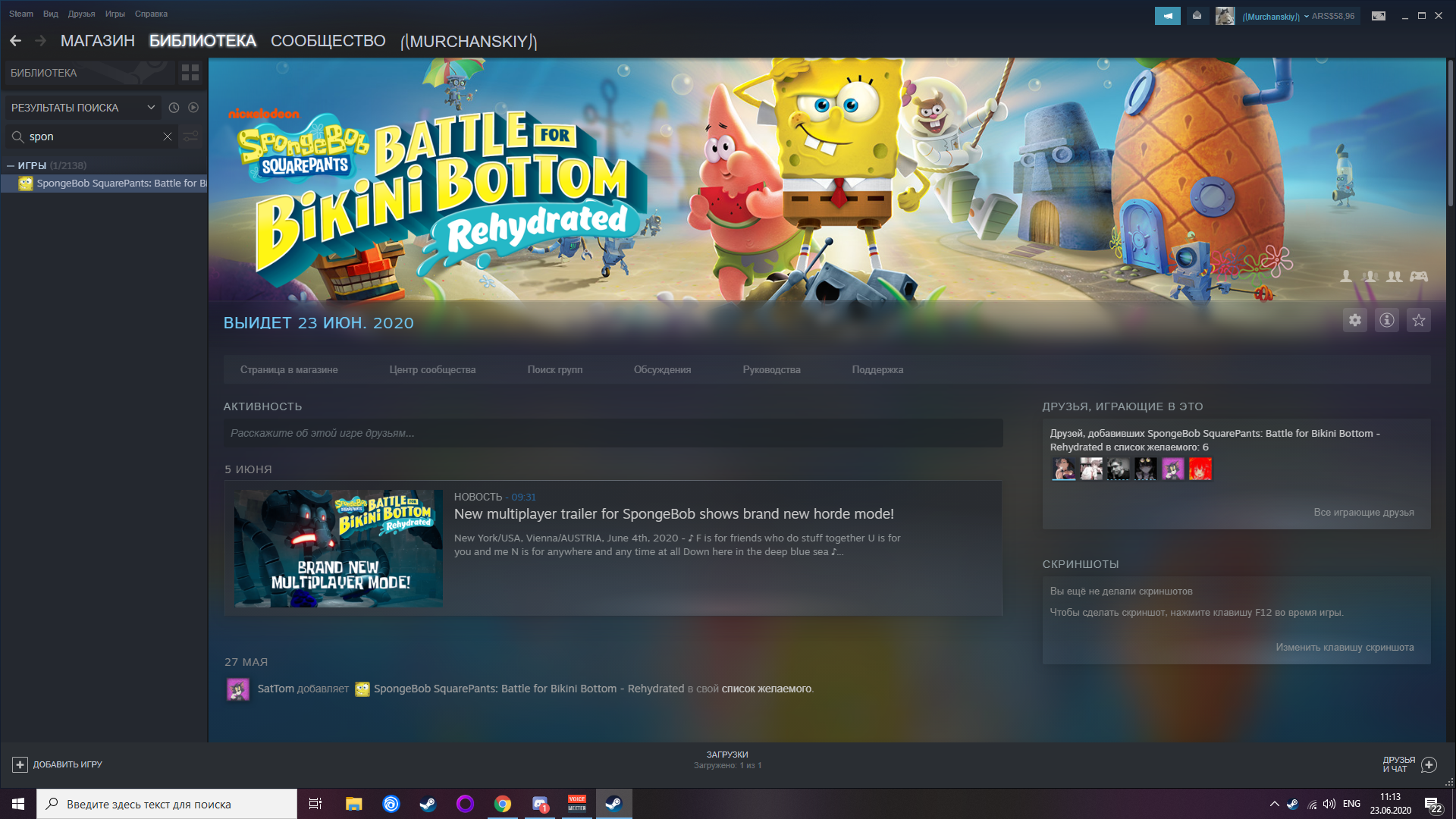Image resolution: width=1456 pixels, height=819 pixels.
Task: Click the profile avatar in the top bar
Action: (1225, 16)
